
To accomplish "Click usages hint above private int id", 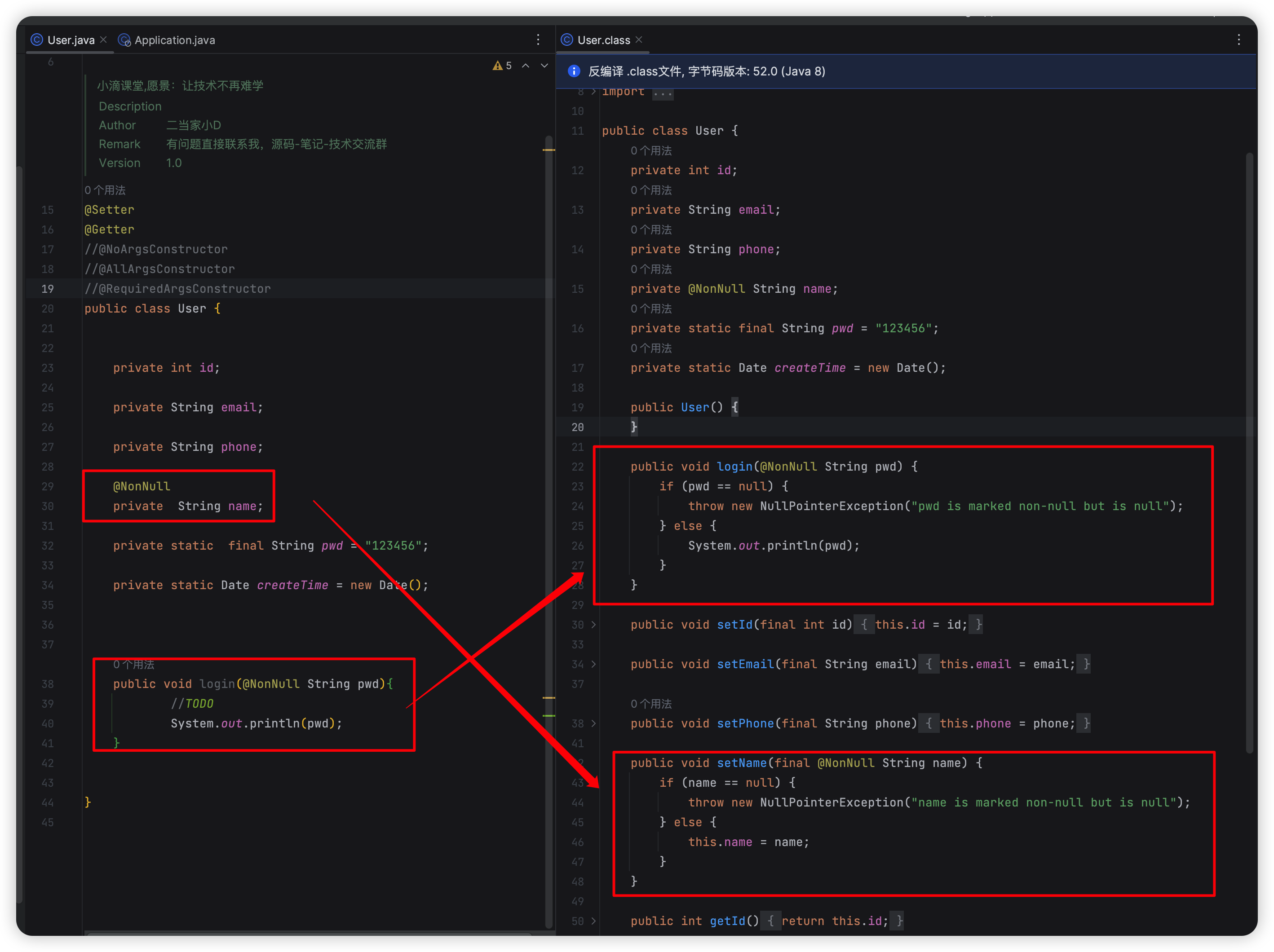I will pyautogui.click(x=651, y=151).
